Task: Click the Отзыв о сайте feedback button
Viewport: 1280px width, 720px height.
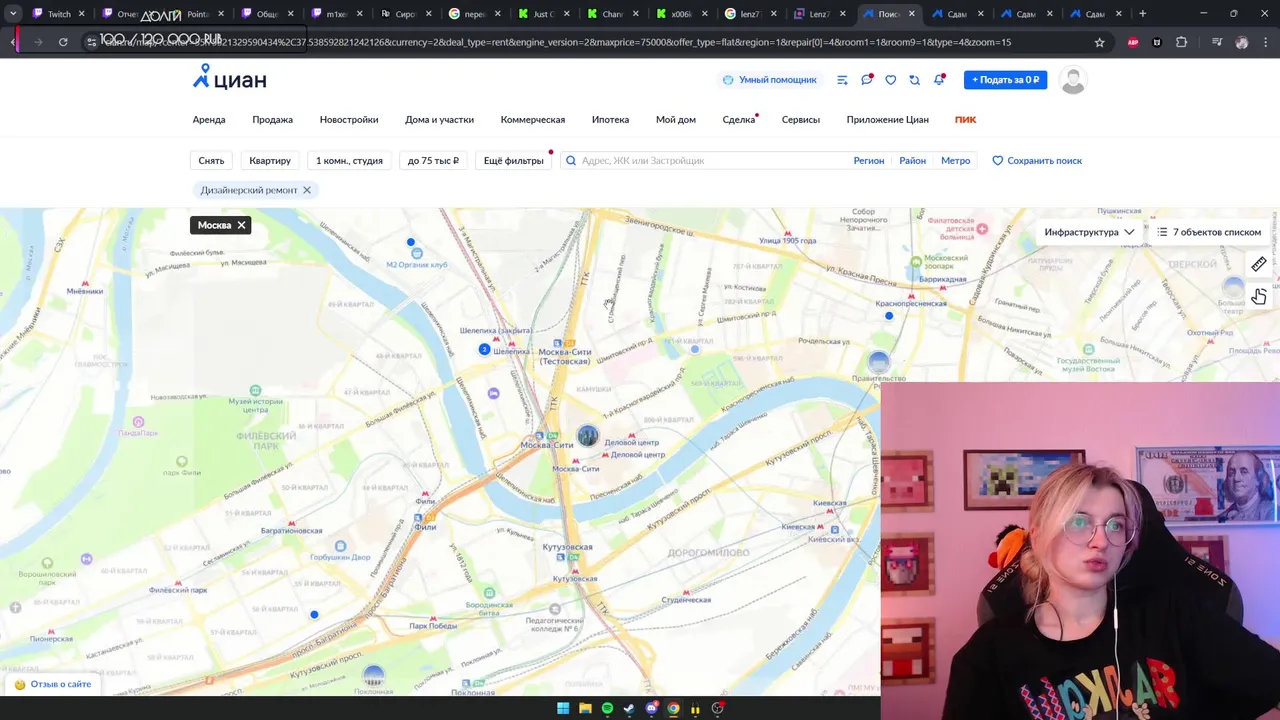Action: pyautogui.click(x=53, y=684)
